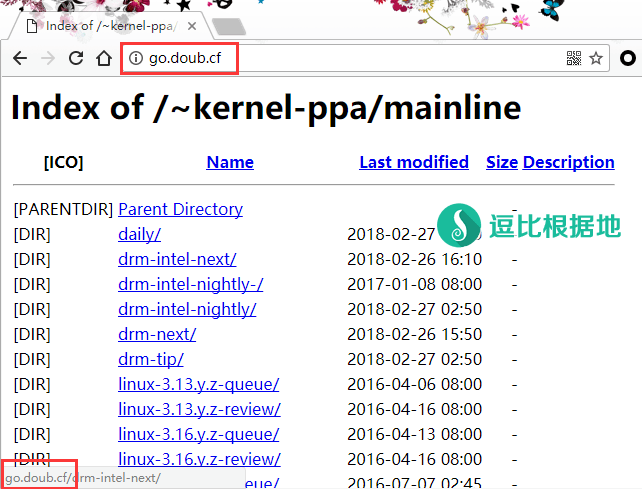Select the 'Index of /~kernel-ppa/' tab
Image resolution: width=642 pixels, height=489 pixels.
[105, 24]
